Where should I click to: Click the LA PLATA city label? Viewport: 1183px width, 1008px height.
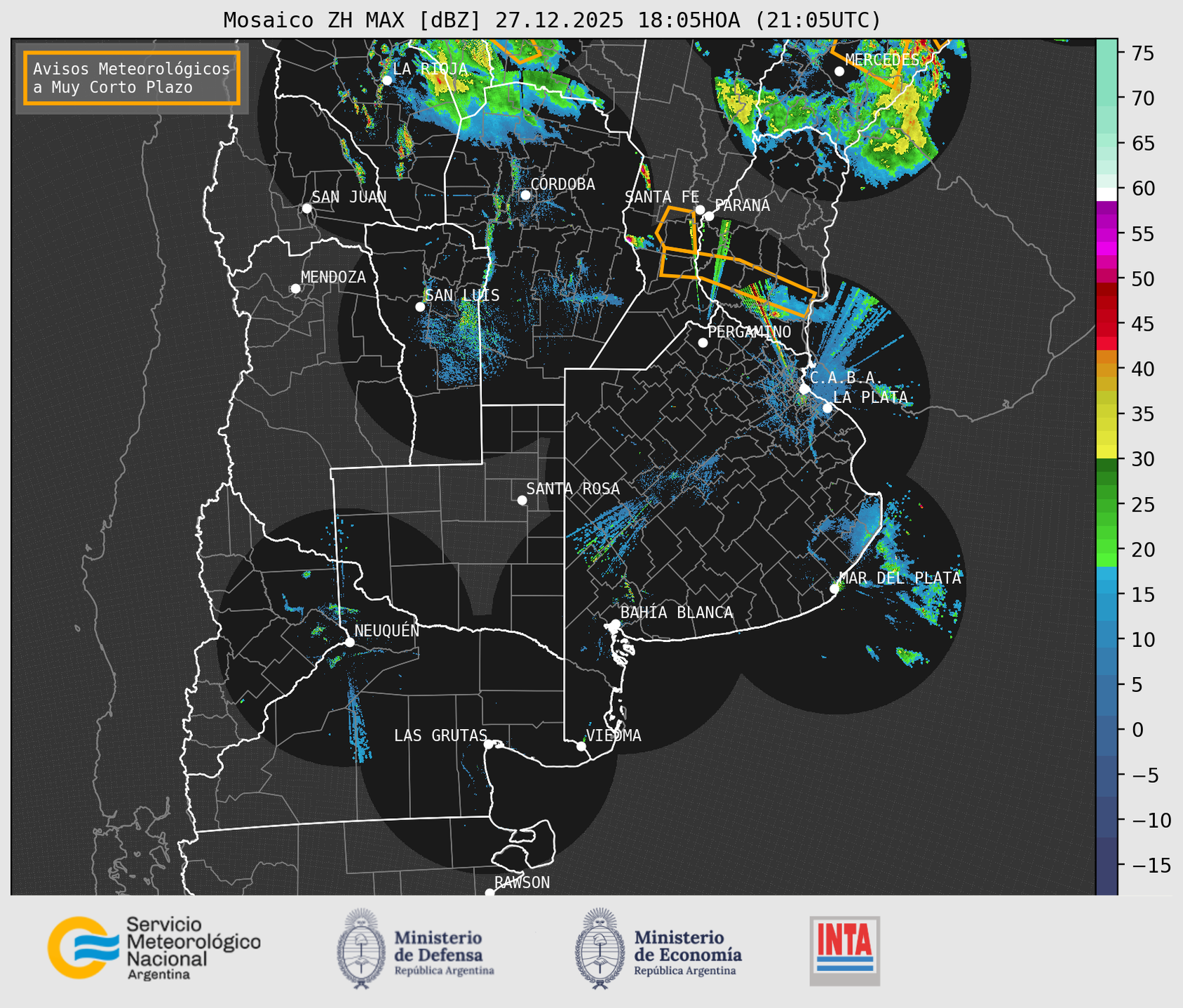pyautogui.click(x=870, y=397)
